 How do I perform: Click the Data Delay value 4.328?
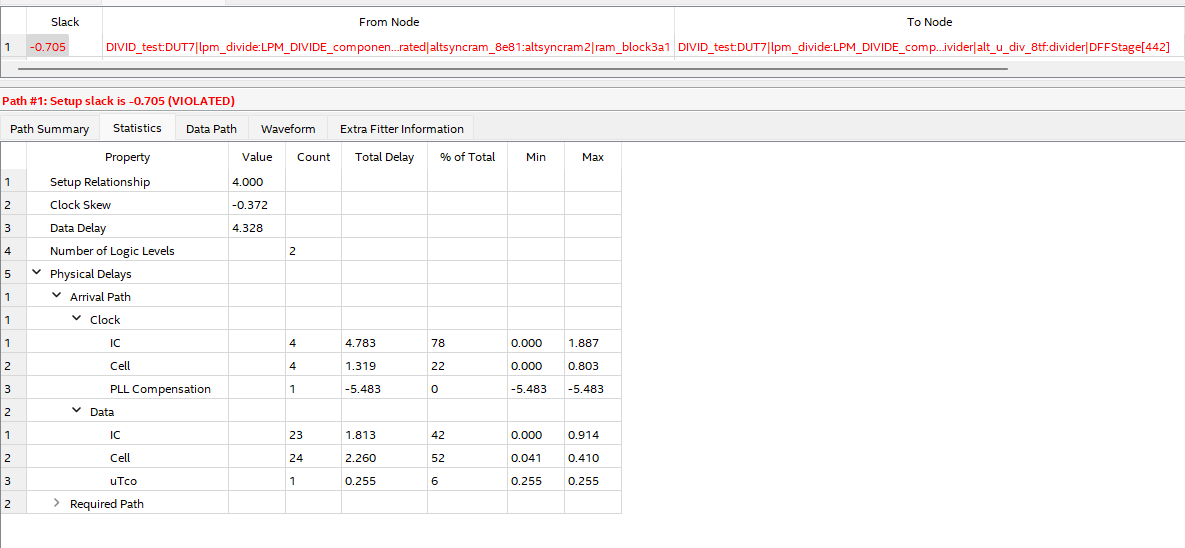[x=249, y=228]
